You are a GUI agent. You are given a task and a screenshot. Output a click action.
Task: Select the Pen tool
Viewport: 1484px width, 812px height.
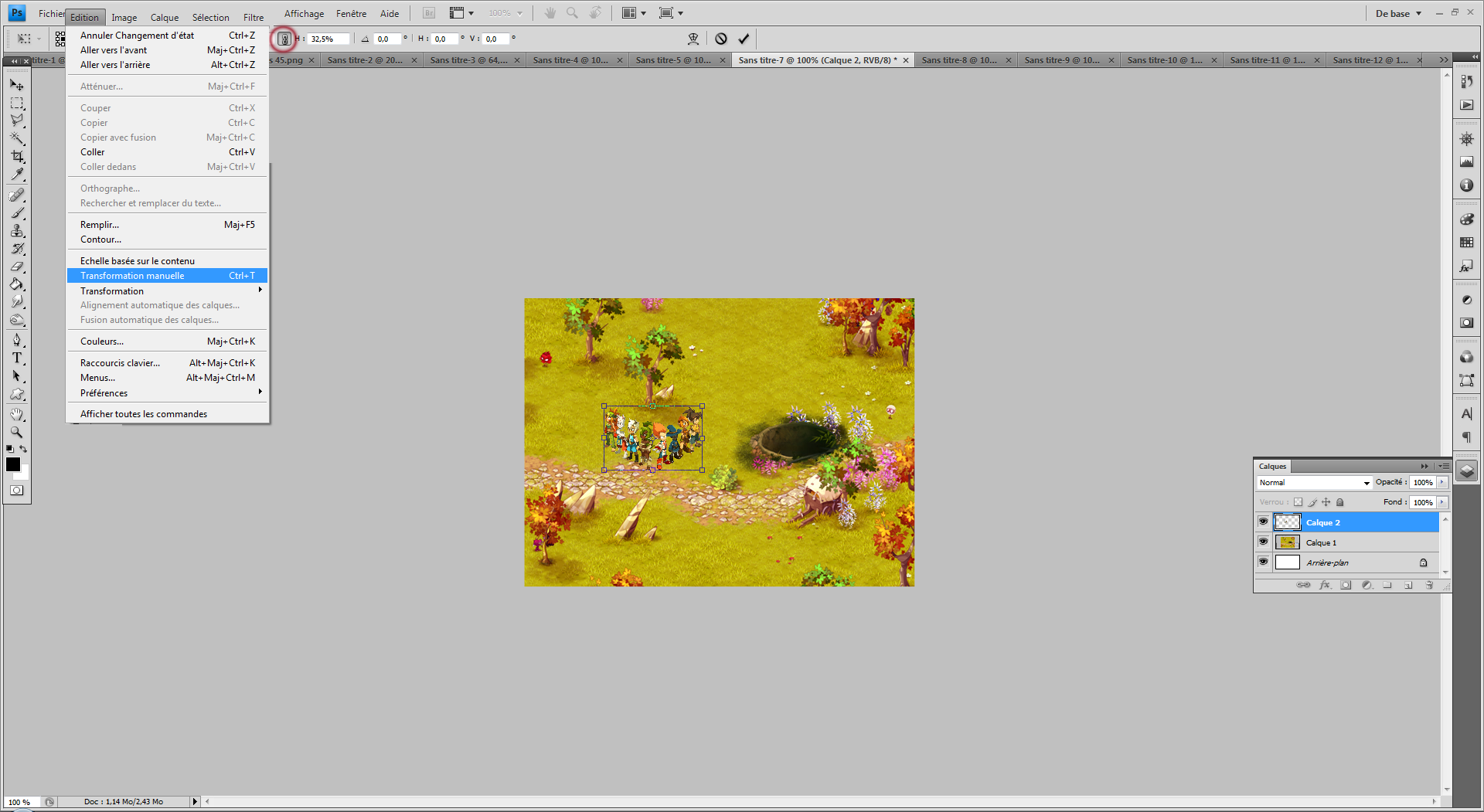click(16, 340)
